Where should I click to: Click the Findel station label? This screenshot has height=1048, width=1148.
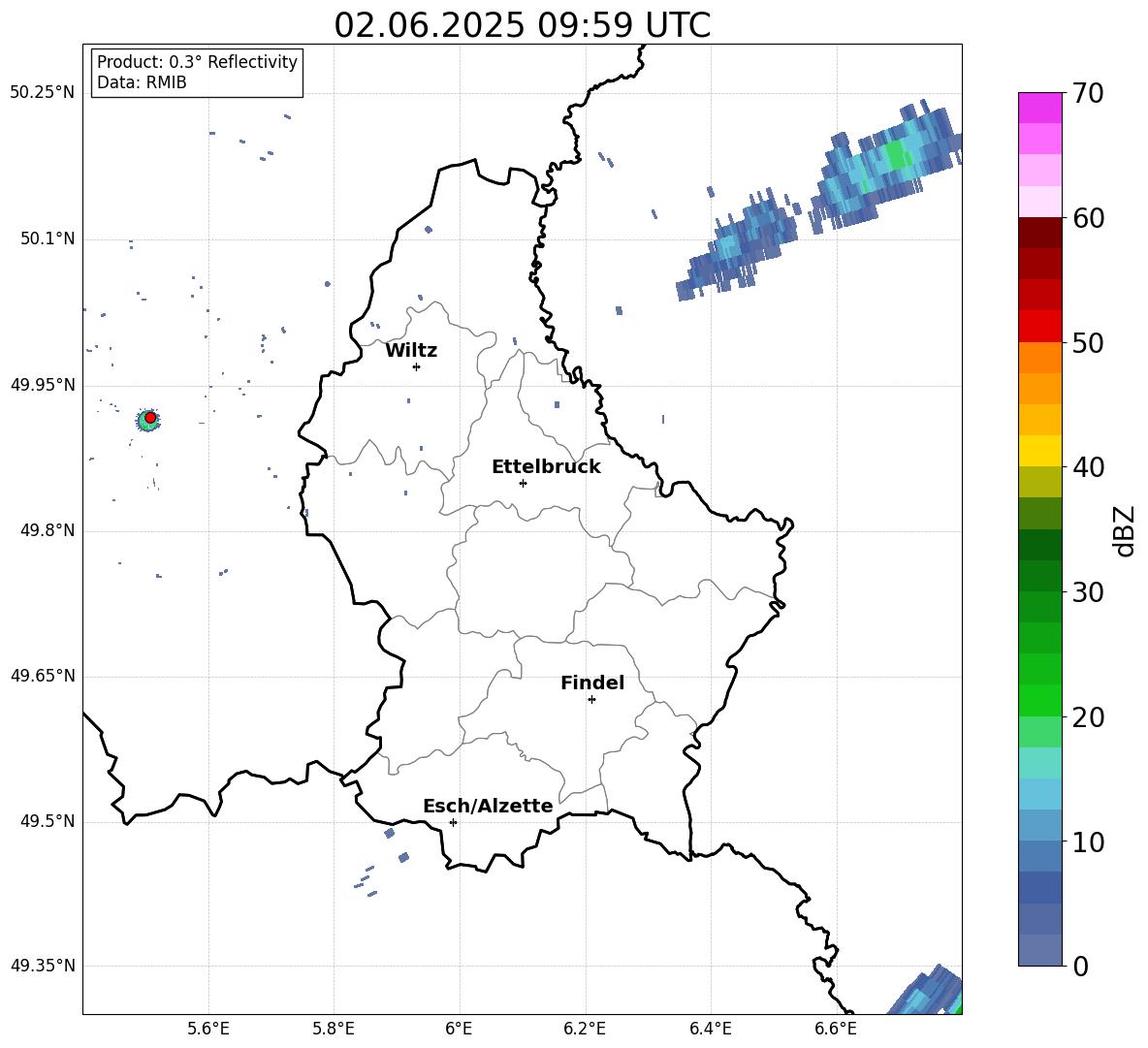pos(592,683)
